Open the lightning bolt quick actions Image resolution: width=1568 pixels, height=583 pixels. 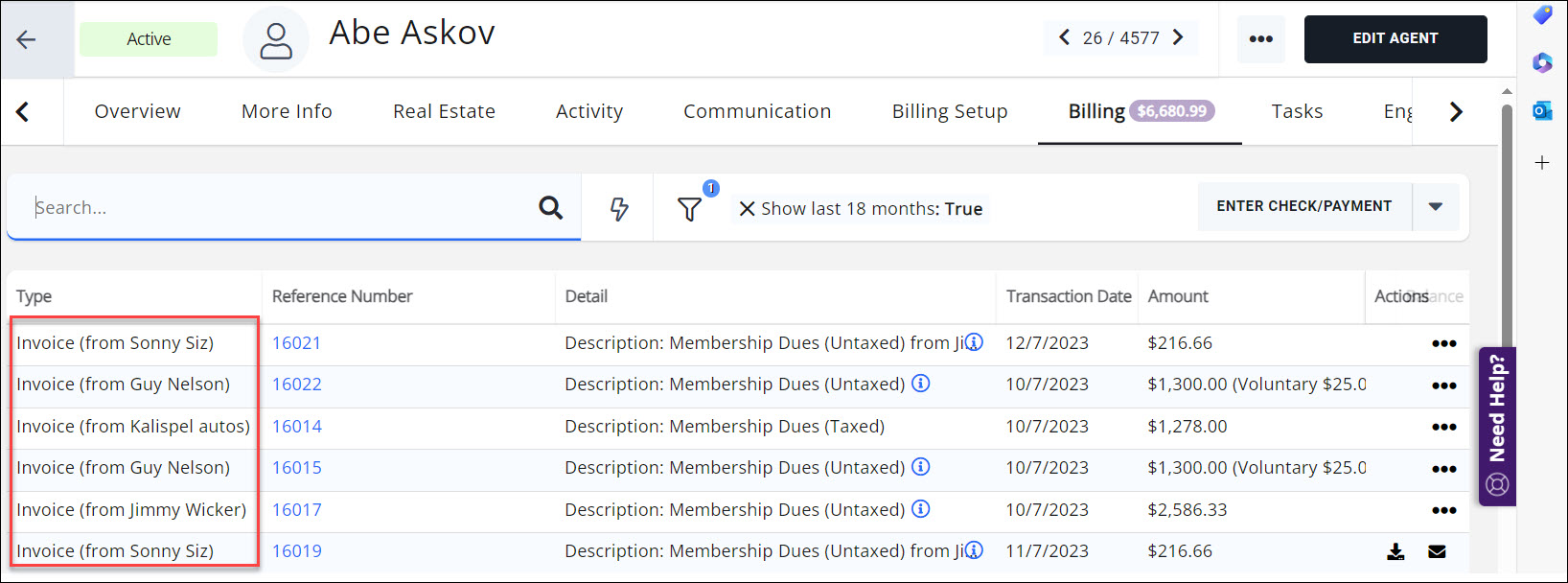619,208
